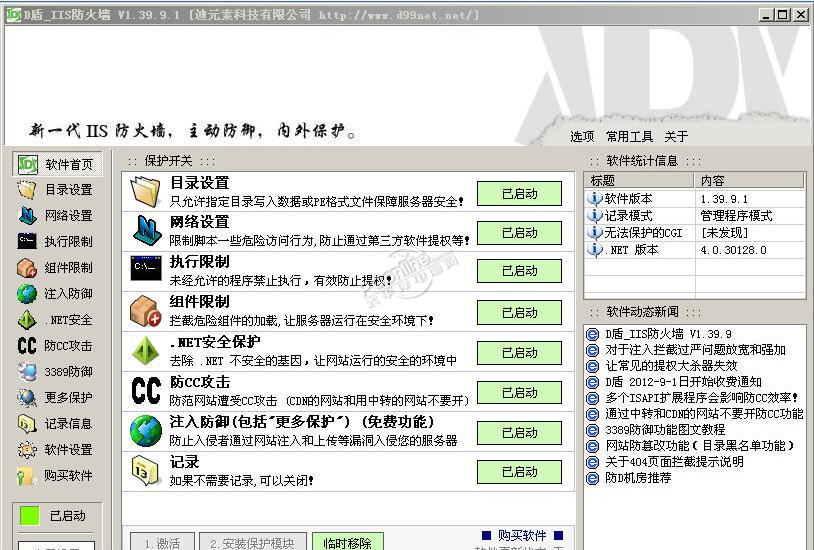This screenshot has width=814, height=550.
Task: Toggle 已启动 button for 目录设置 protection
Action: coord(519,193)
